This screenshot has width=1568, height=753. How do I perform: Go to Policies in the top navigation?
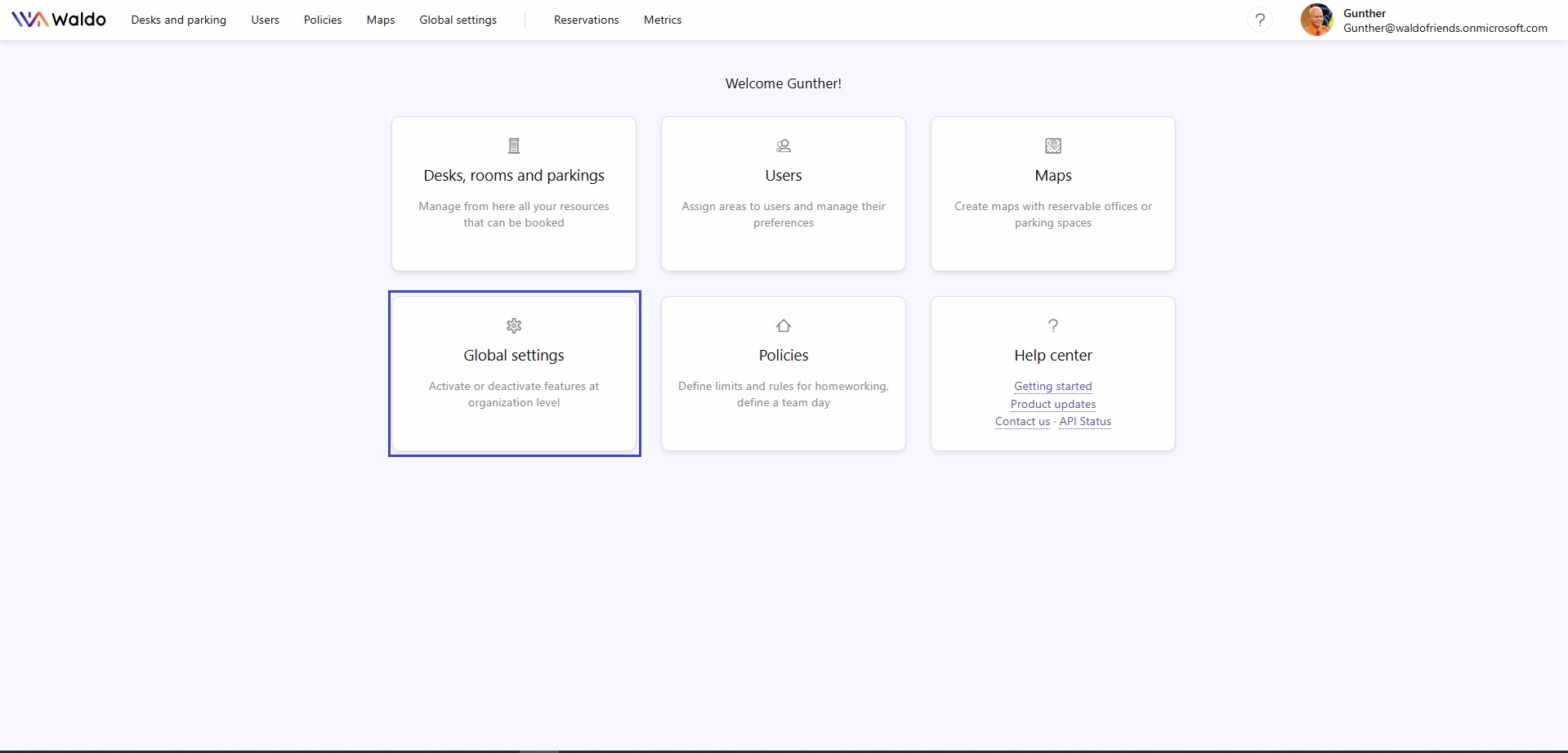point(323,20)
